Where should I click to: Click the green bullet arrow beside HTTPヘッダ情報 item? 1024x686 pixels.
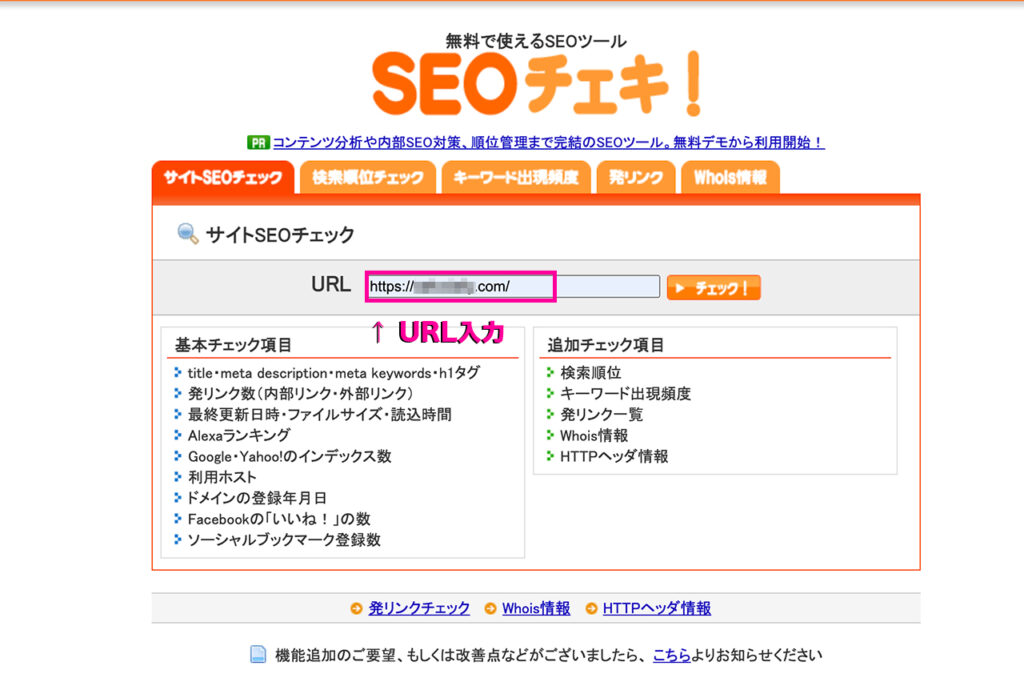click(551, 456)
